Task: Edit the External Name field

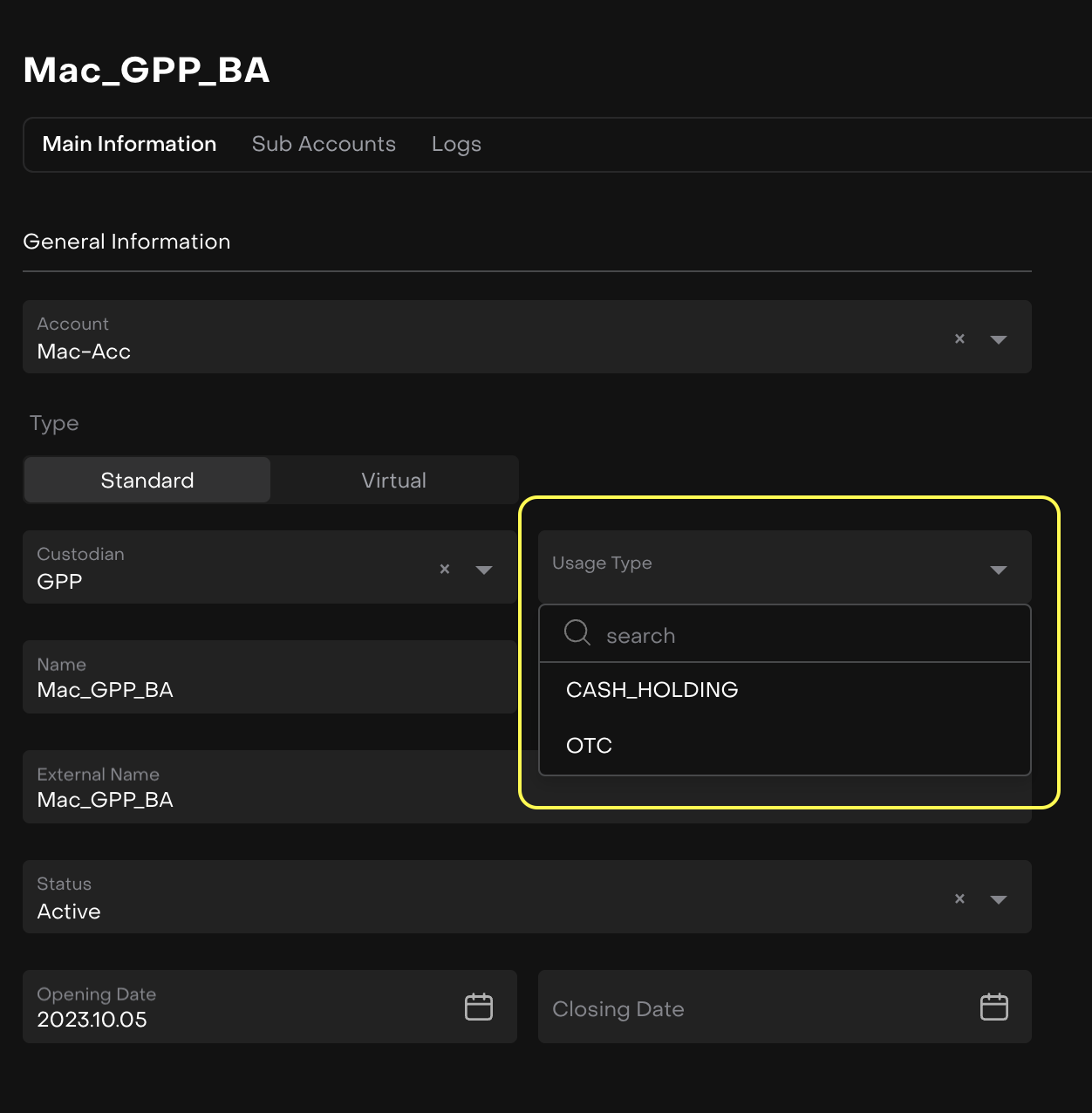Action: (262, 799)
